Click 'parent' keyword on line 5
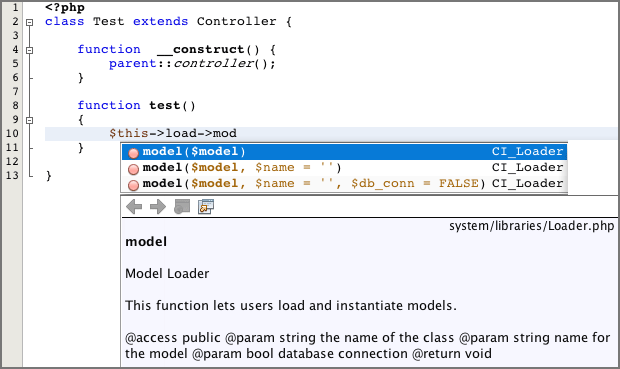620x369 pixels. (x=133, y=64)
